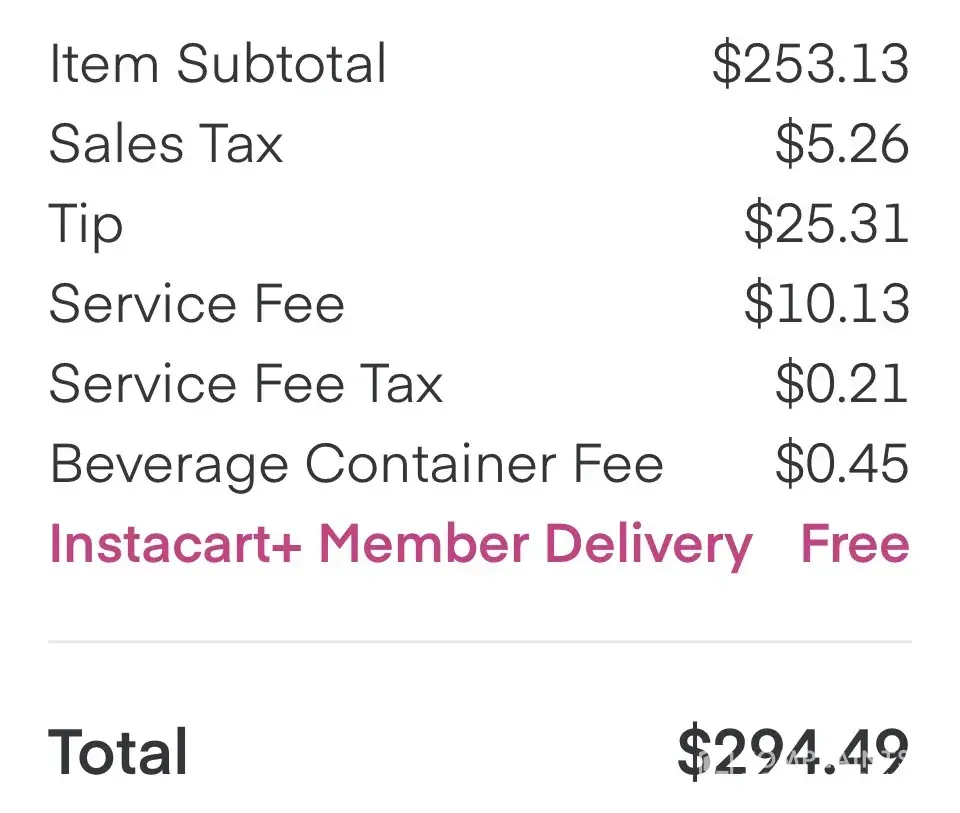Click the pink Free delivery value
The image size is (960, 813).
click(855, 545)
